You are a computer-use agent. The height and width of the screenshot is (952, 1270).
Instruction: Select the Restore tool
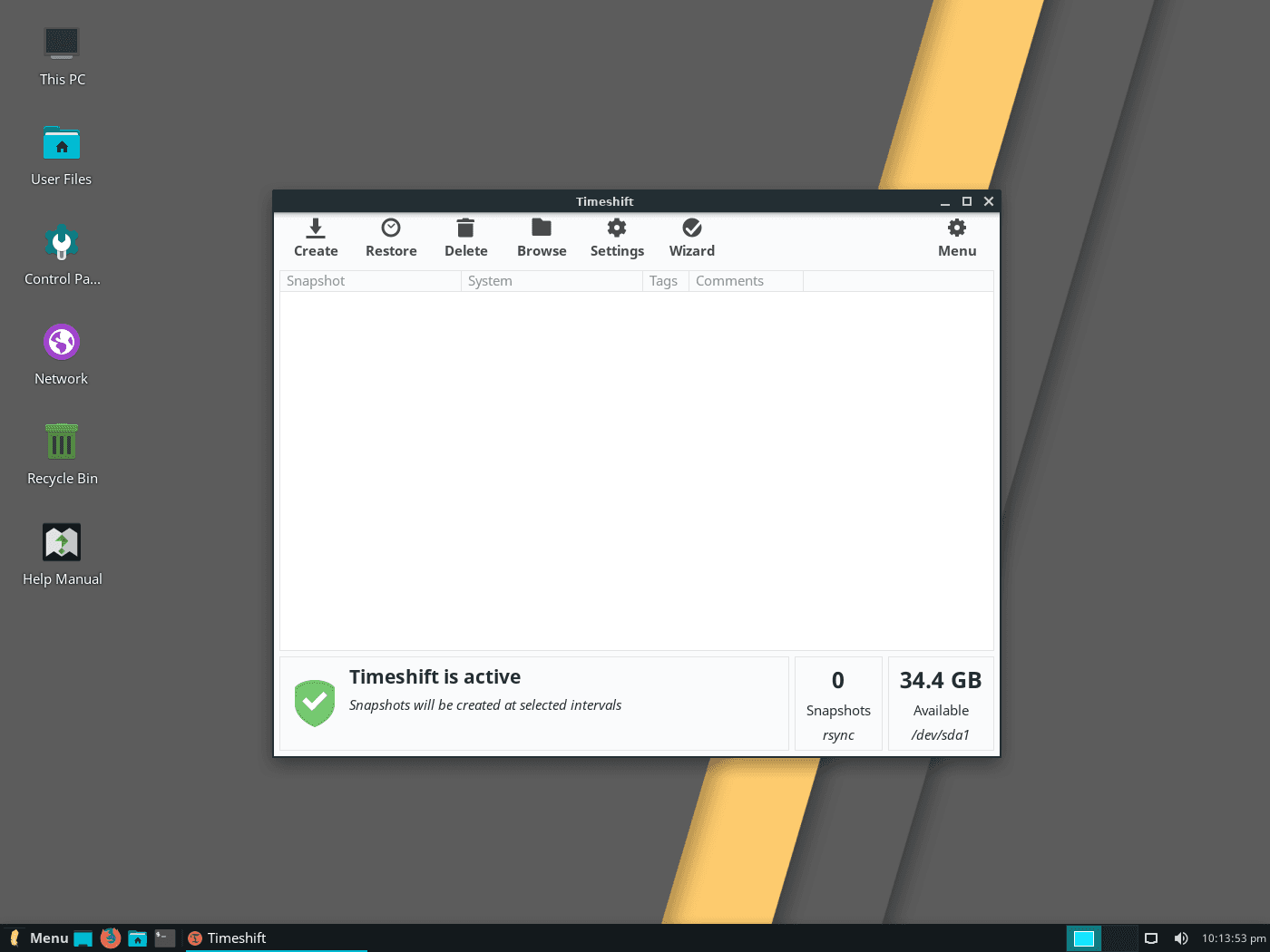coord(390,238)
